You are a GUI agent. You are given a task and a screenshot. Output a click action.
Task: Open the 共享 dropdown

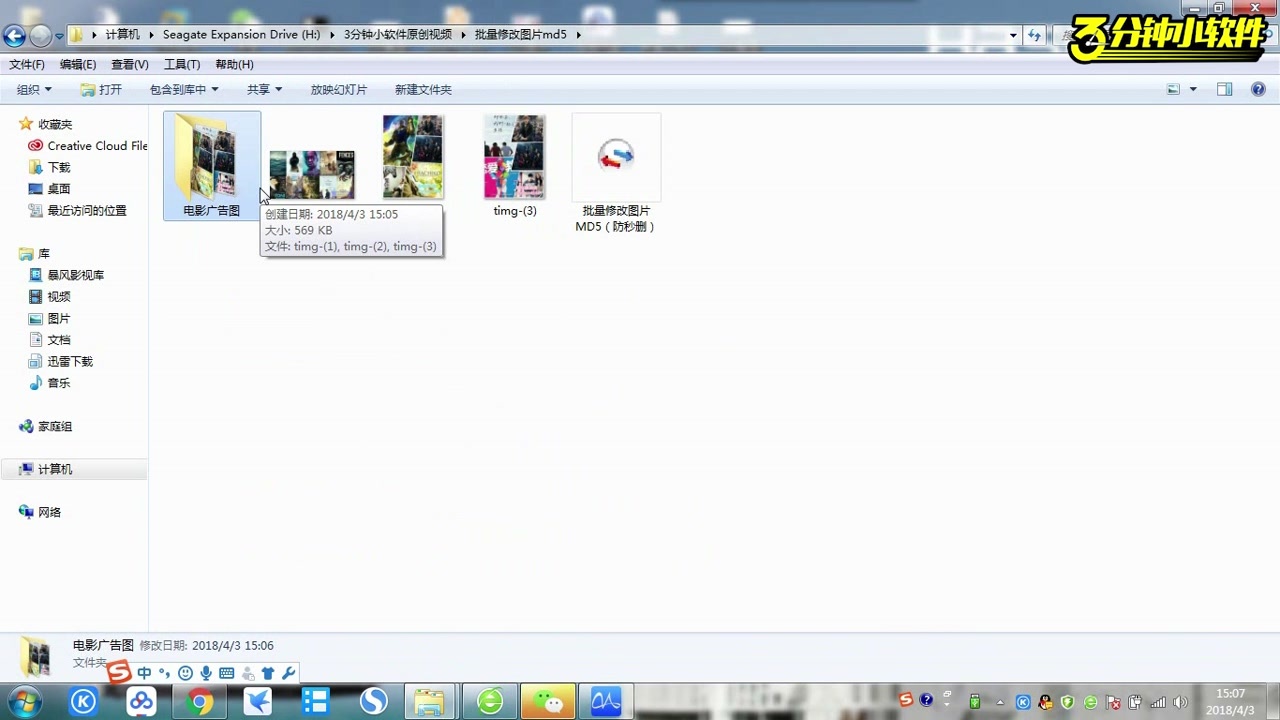click(265, 90)
